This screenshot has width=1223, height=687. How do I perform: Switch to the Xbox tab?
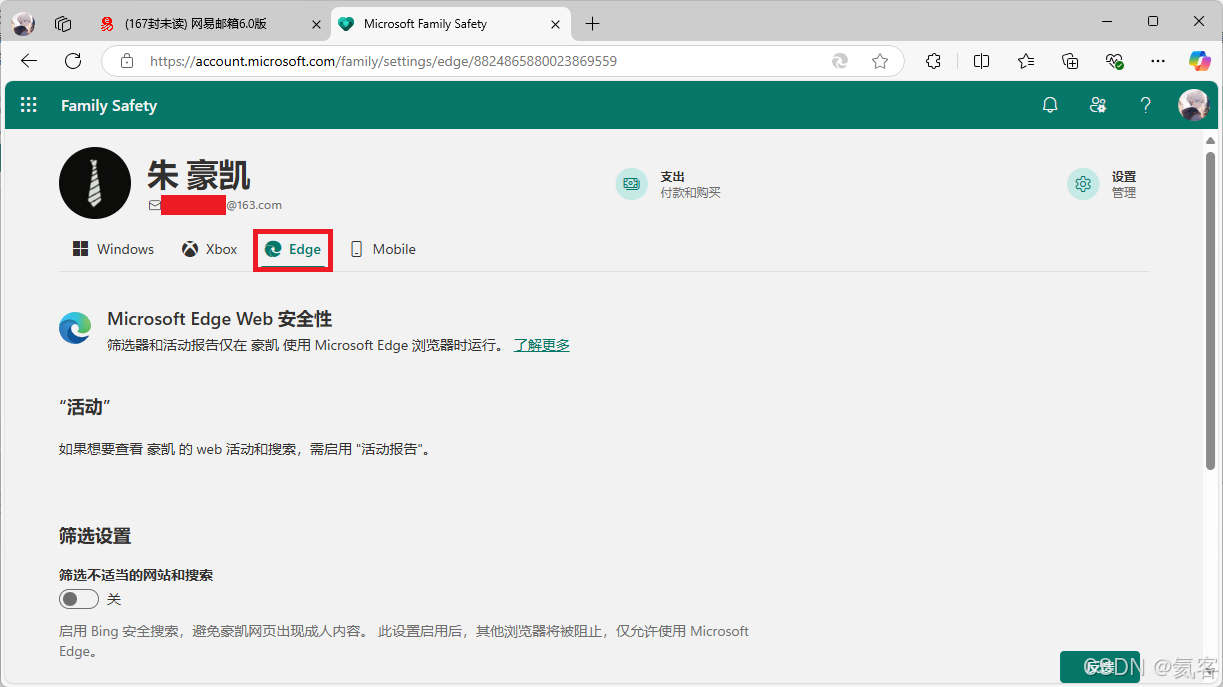tap(210, 249)
